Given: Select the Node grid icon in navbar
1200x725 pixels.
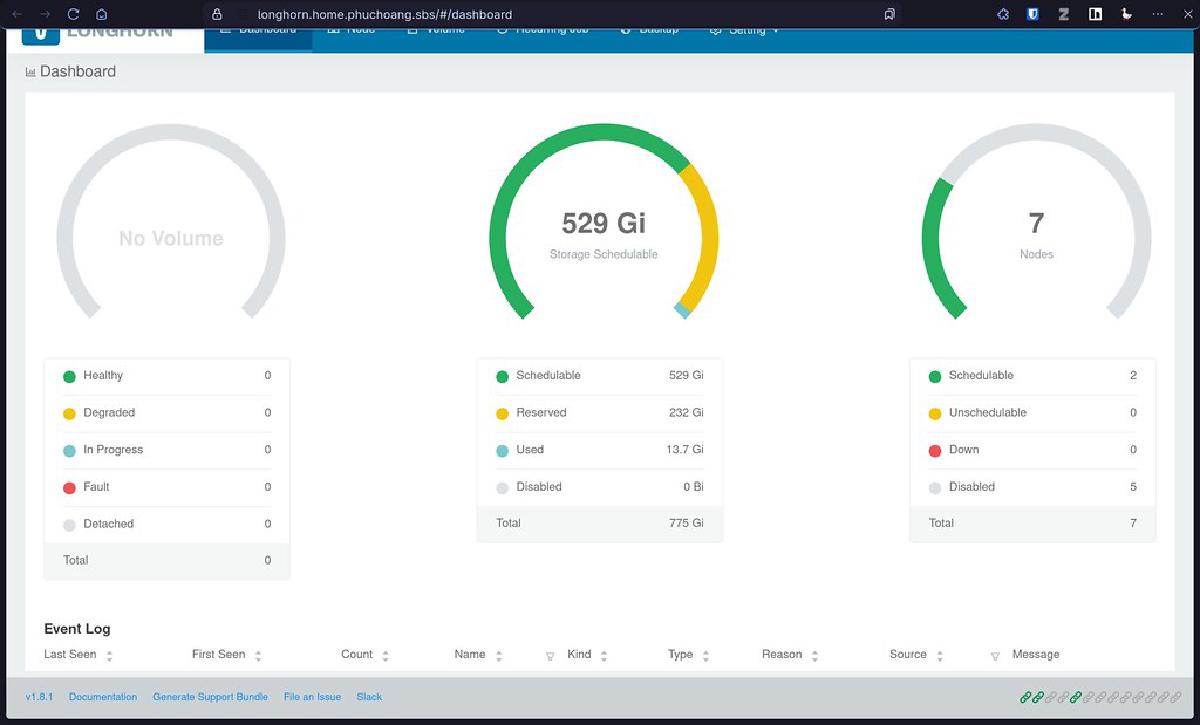Looking at the screenshot, I should pos(333,29).
